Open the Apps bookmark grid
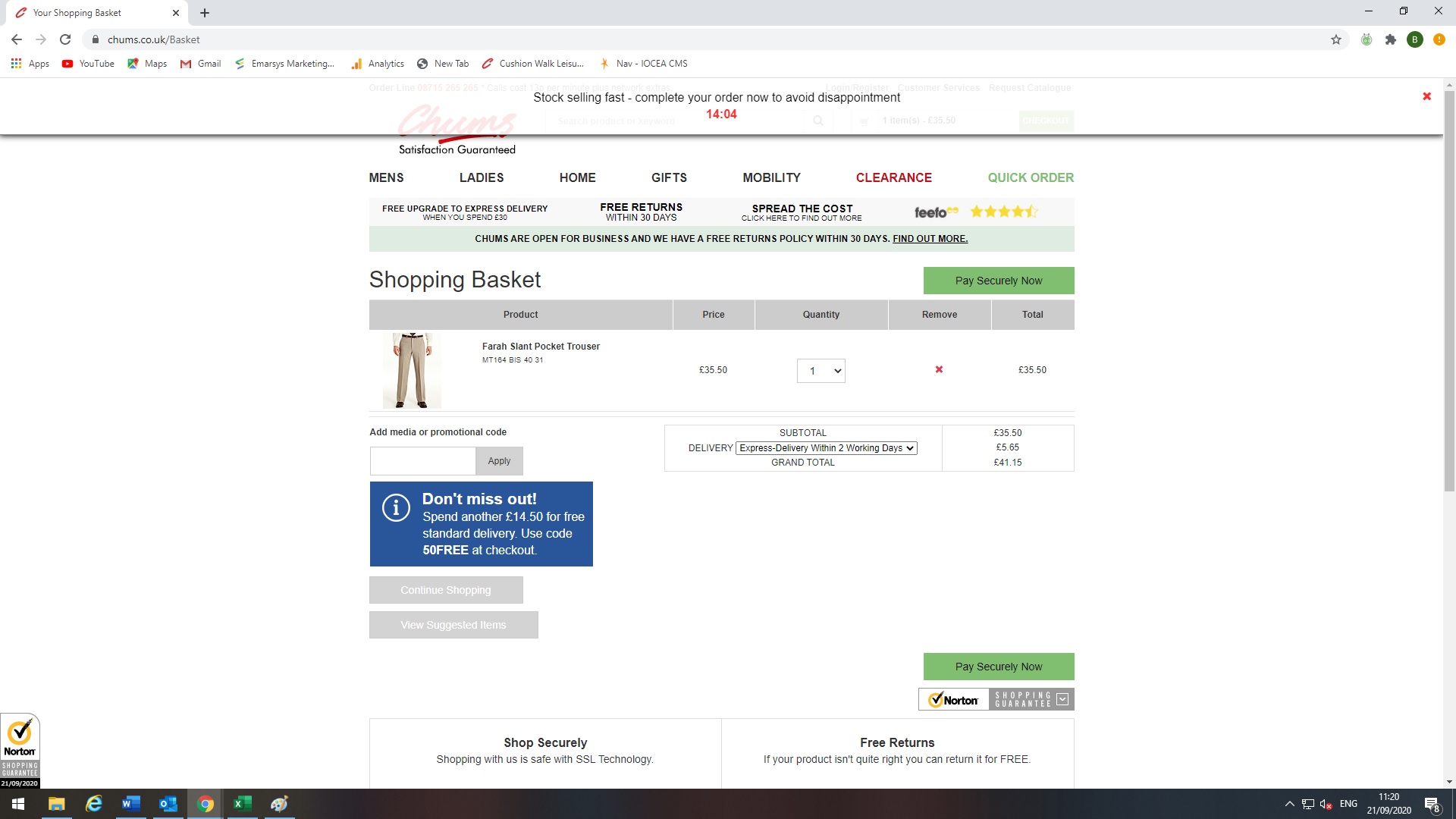 (30, 64)
